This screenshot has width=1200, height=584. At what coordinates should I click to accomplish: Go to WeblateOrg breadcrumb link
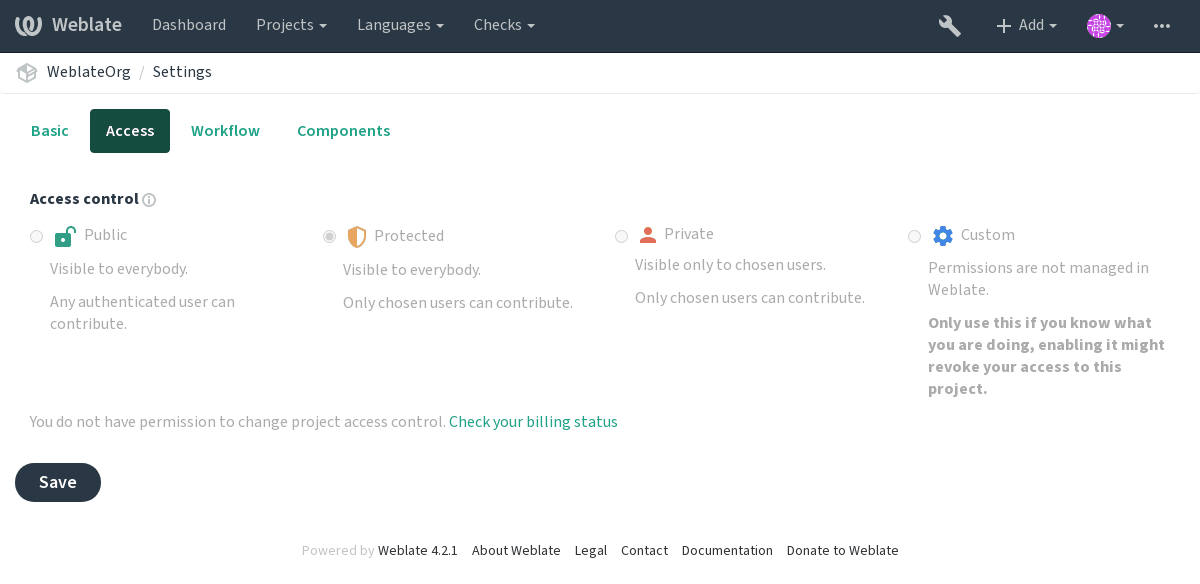89,72
